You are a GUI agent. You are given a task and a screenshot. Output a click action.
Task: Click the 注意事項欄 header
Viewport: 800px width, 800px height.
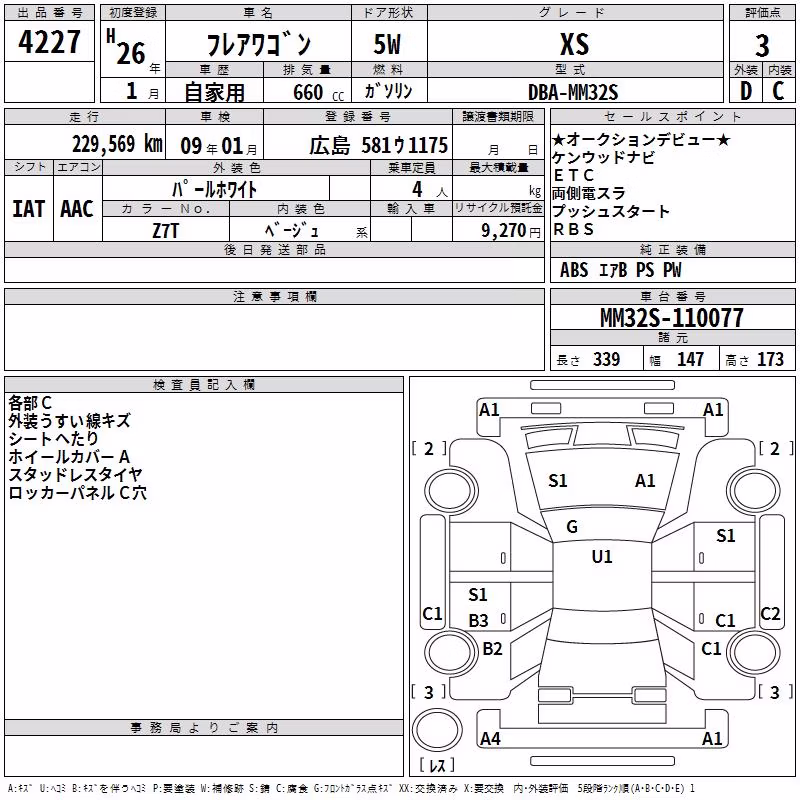275,297
